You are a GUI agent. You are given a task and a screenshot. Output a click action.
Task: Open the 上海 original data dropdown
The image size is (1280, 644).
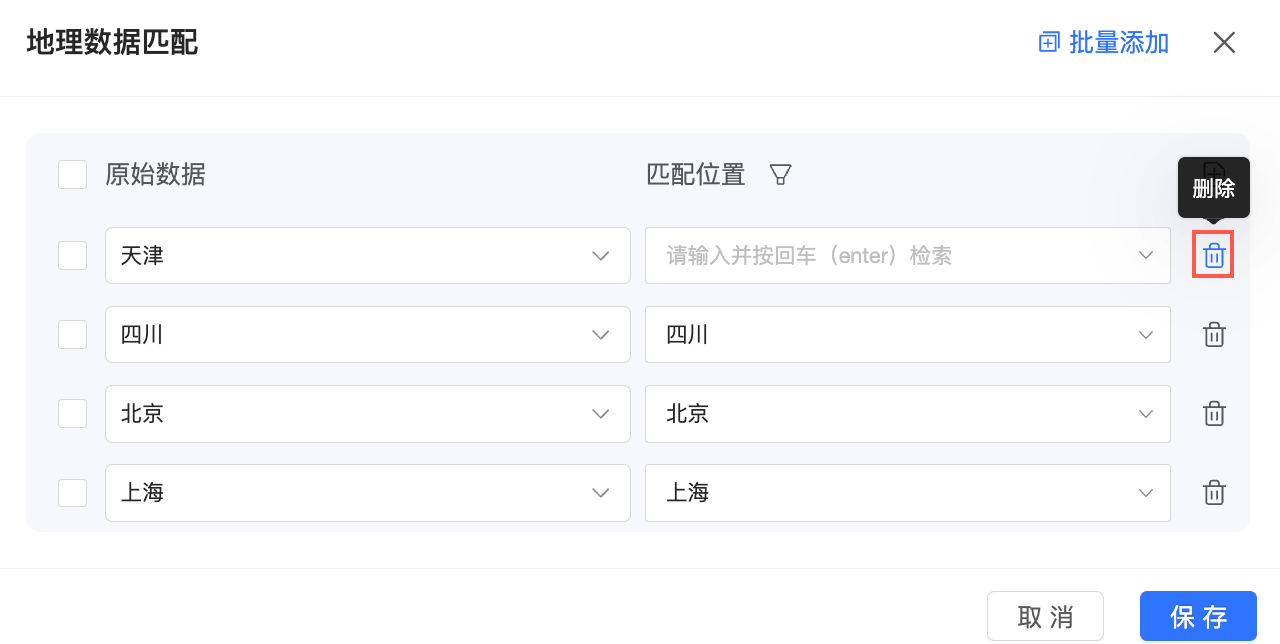point(367,493)
